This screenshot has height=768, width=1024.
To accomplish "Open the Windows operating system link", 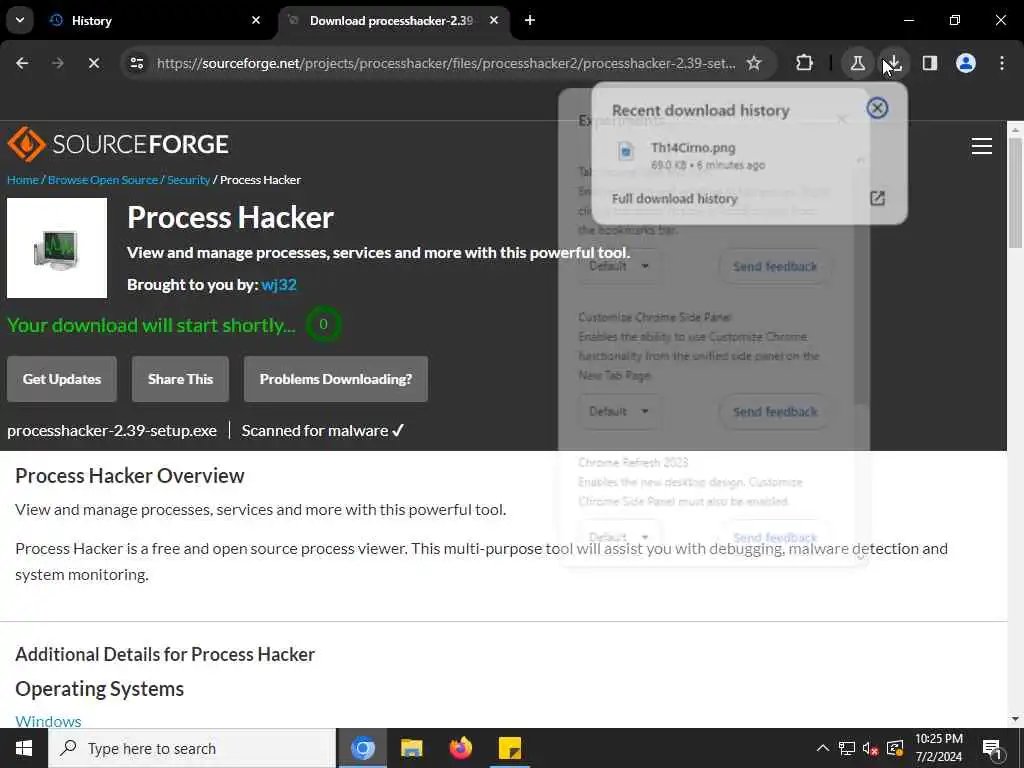I will tap(48, 721).
